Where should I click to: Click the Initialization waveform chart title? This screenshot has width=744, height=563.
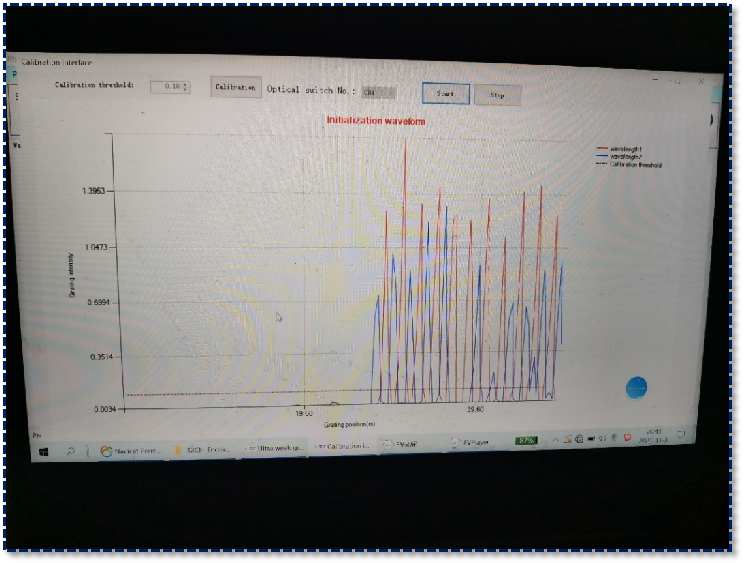coord(375,120)
